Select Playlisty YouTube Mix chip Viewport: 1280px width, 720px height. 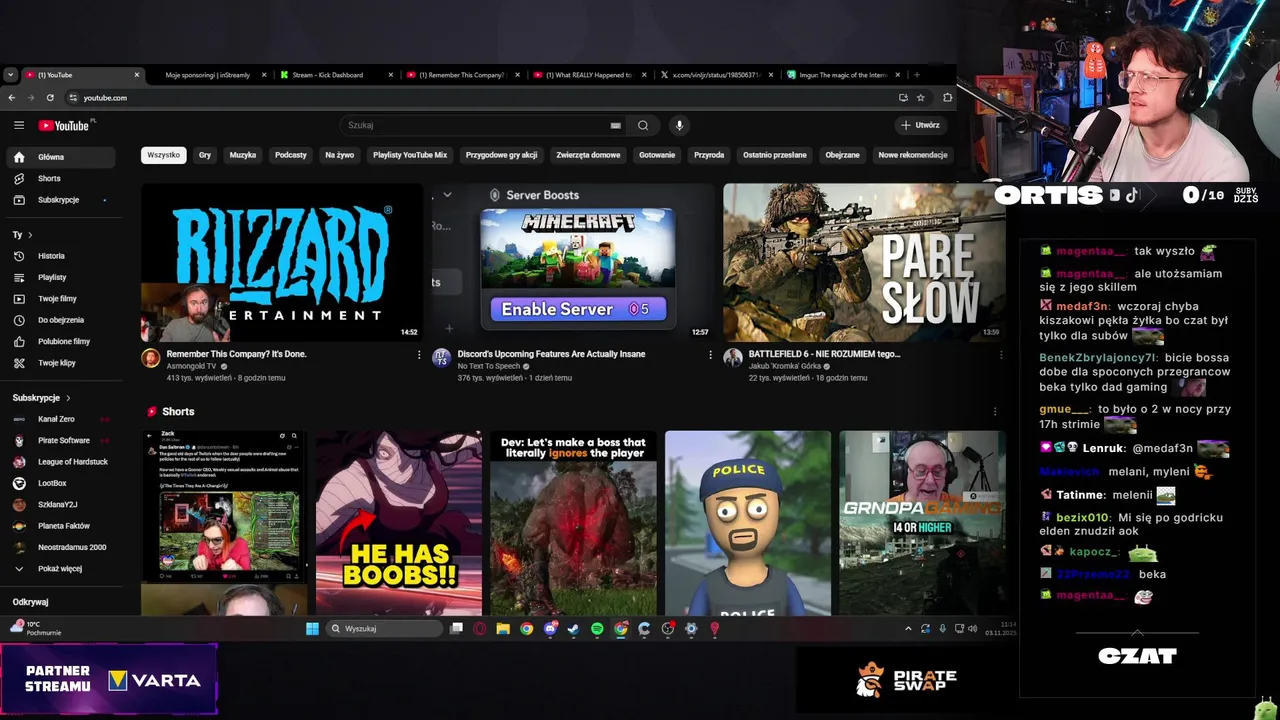point(410,155)
